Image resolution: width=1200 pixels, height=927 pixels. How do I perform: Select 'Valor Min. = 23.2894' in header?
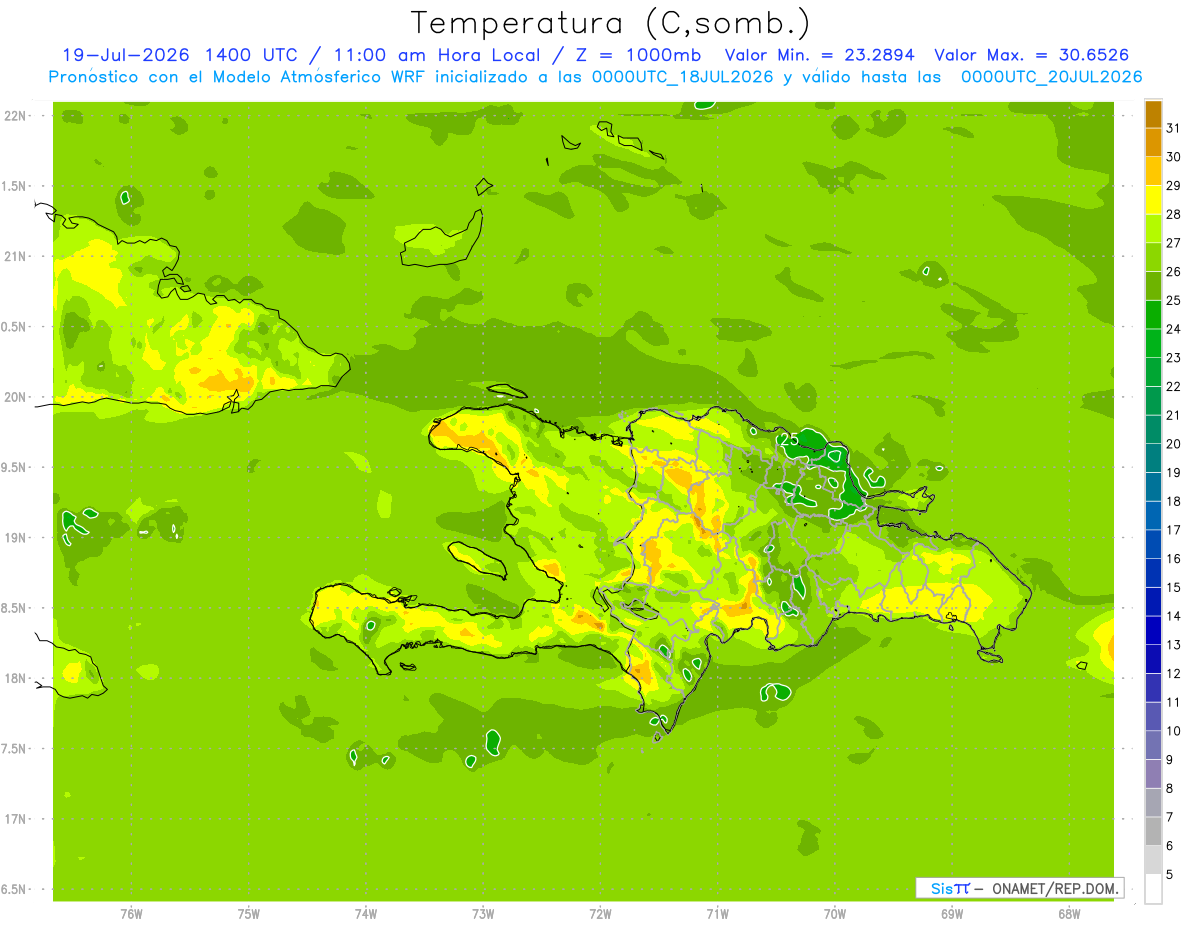[x=822, y=55]
